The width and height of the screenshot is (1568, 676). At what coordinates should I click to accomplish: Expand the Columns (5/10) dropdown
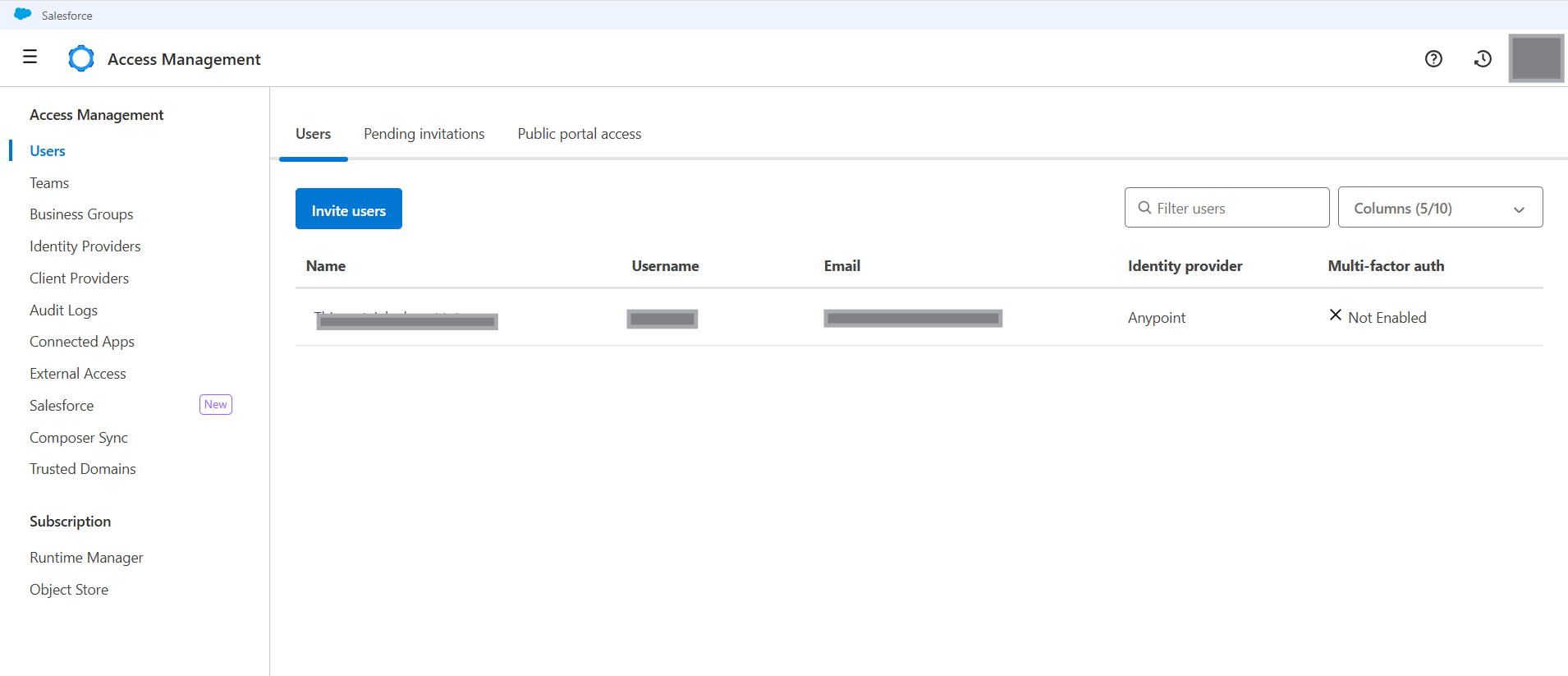click(1440, 207)
